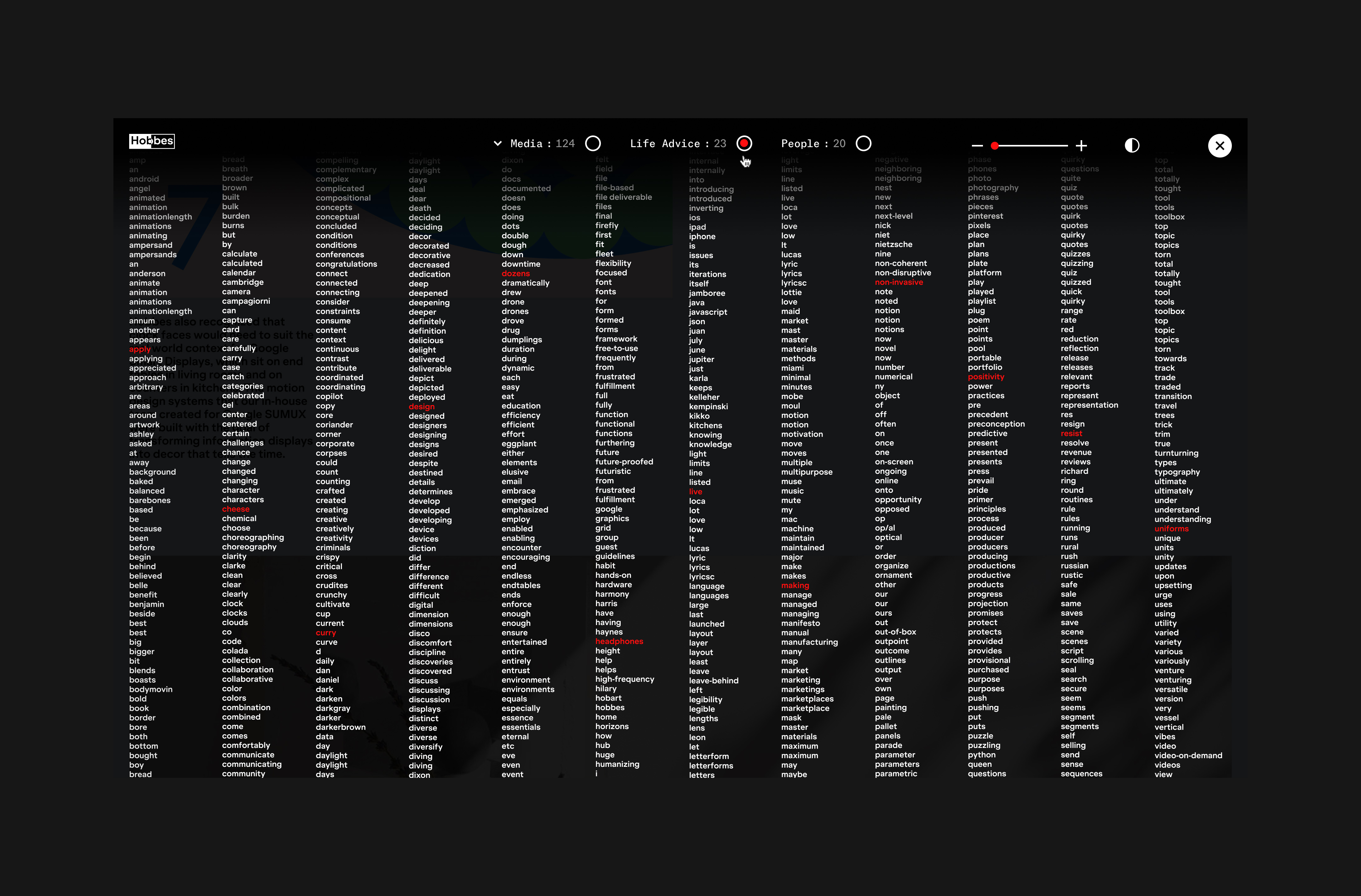Open the red word "dozens"
This screenshot has height=896, width=1361.
click(515, 273)
